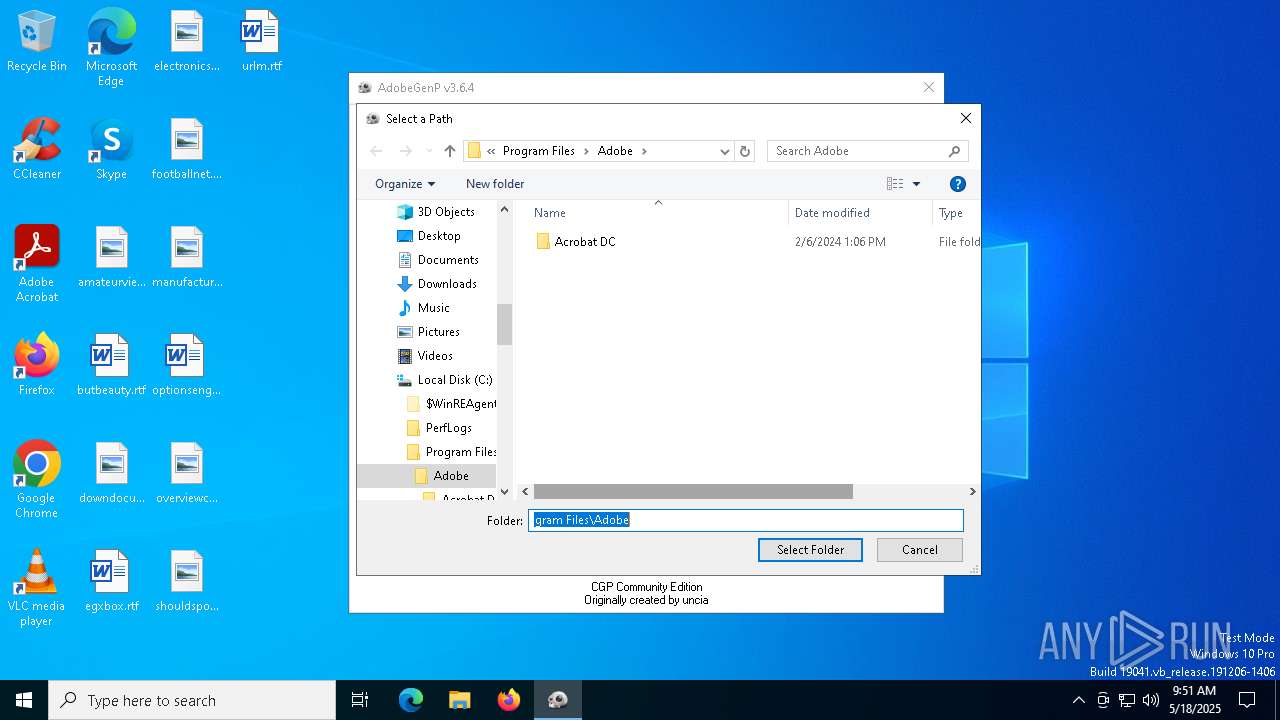Screen dimensions: 1280x720
Task: Click the chevron after Adobe in breadcrumb
Action: 644,151
